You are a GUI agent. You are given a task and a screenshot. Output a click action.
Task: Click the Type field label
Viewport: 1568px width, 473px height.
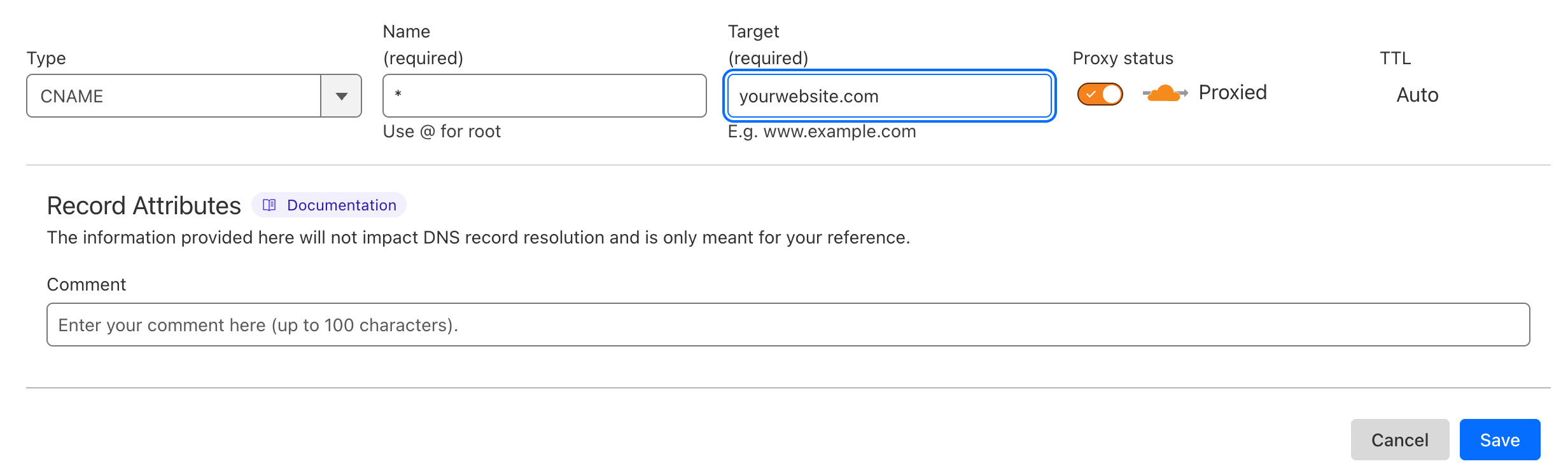click(46, 58)
